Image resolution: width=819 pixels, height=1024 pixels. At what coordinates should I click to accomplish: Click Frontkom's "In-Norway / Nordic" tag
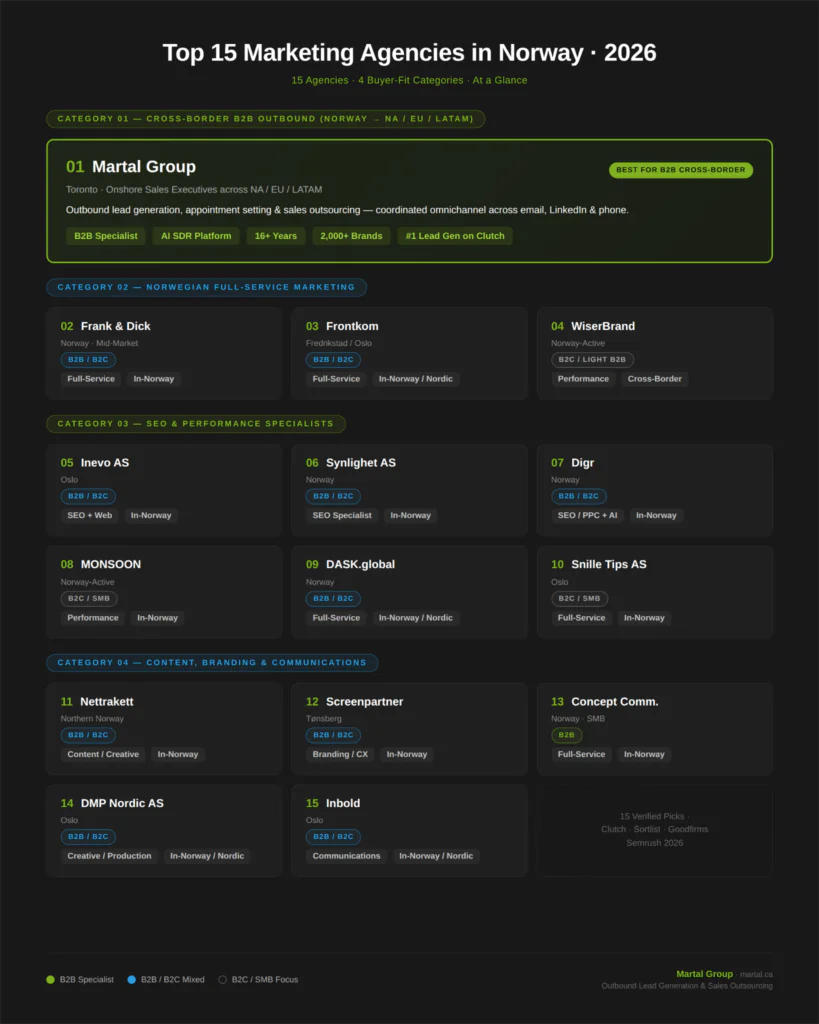[x=415, y=379]
